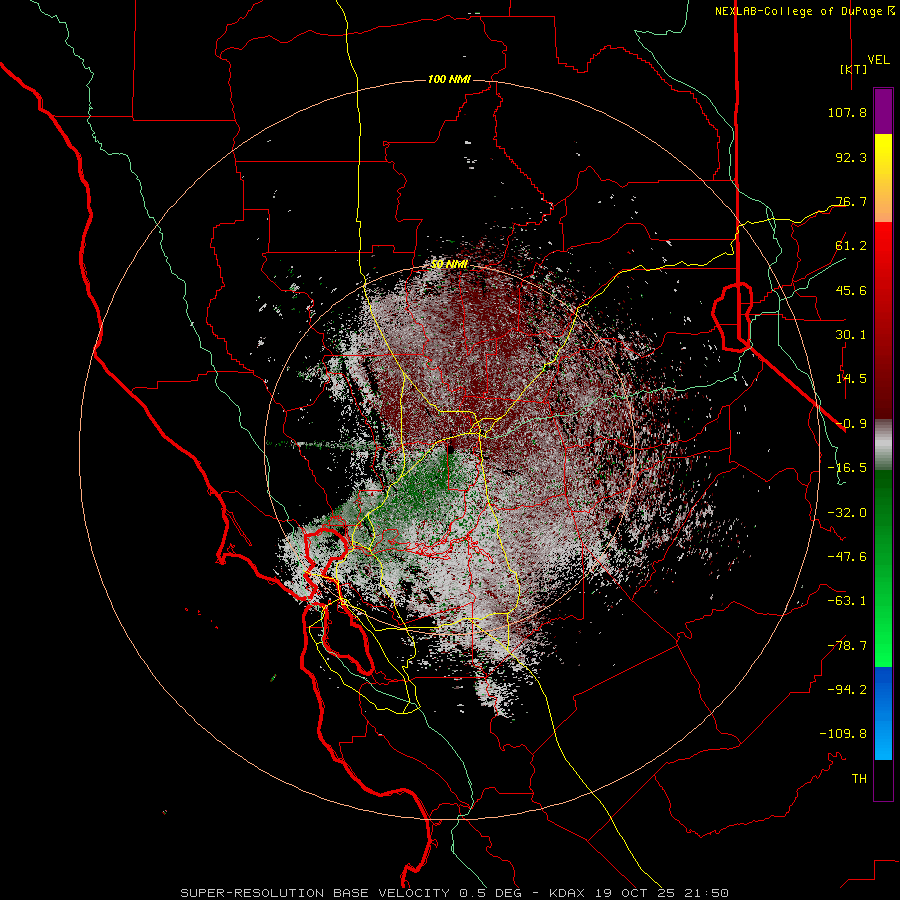Pick the purple segment of the color bar
The height and width of the screenshot is (900, 900).
pyautogui.click(x=883, y=111)
